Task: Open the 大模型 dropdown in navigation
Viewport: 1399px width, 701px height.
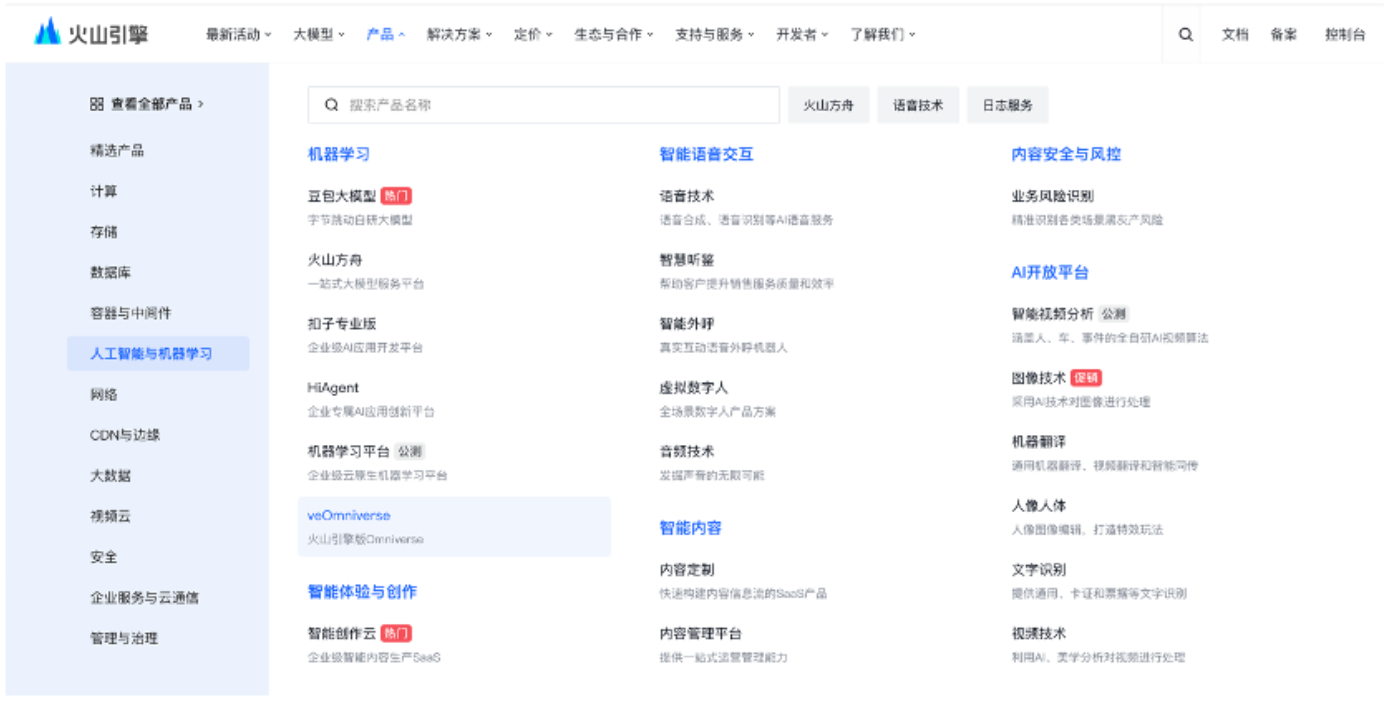Action: (318, 34)
